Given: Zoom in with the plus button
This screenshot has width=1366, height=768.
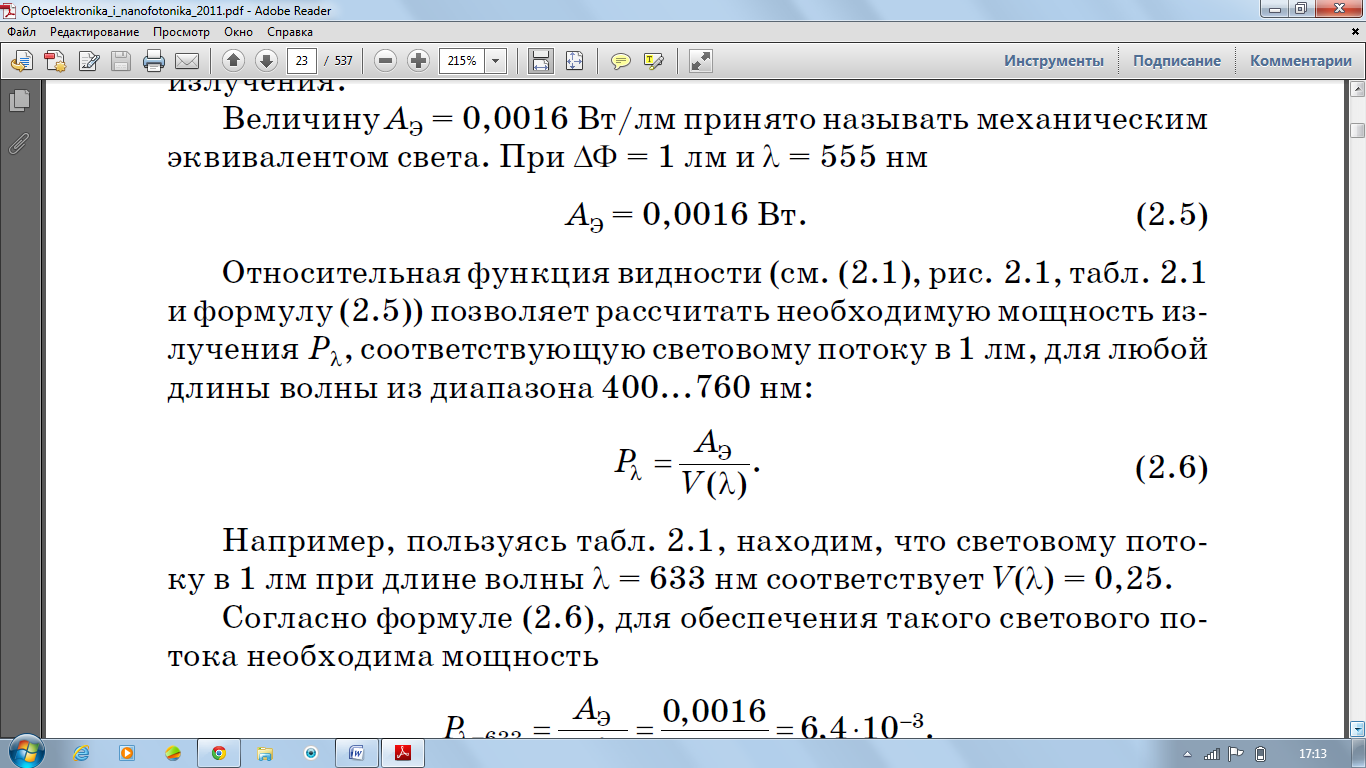Looking at the screenshot, I should (419, 61).
